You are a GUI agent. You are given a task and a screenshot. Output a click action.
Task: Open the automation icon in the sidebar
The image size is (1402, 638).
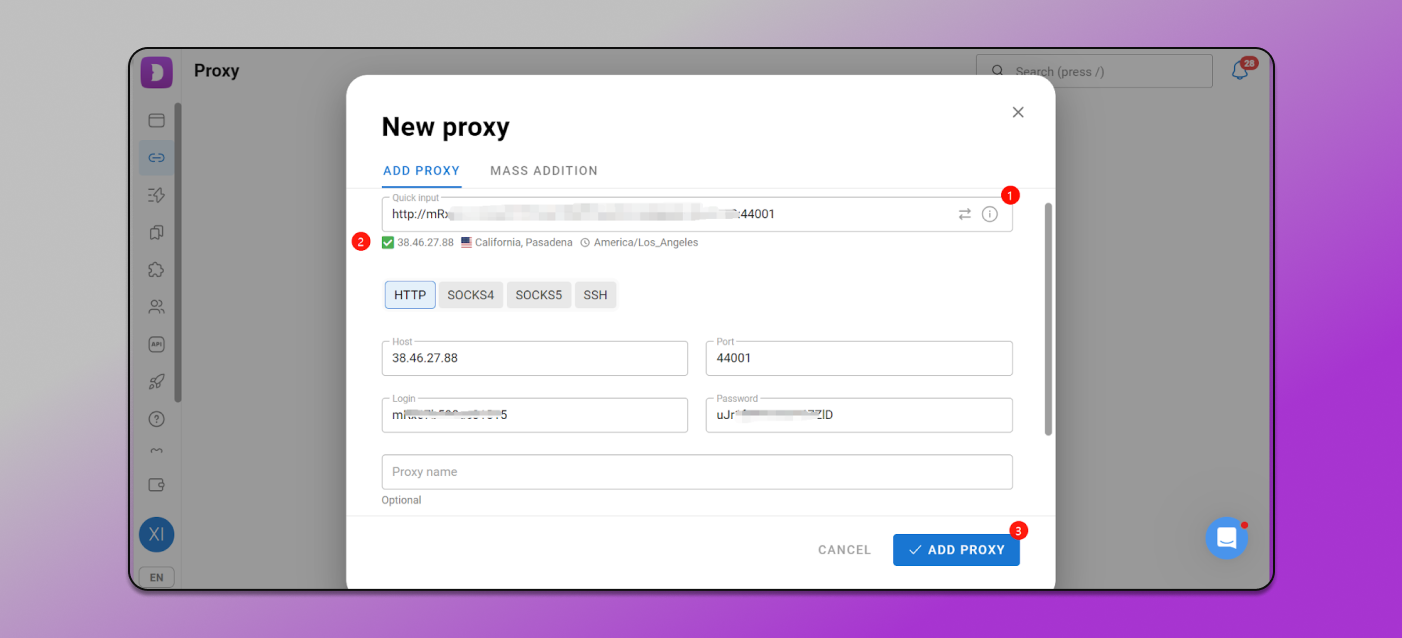(x=156, y=194)
